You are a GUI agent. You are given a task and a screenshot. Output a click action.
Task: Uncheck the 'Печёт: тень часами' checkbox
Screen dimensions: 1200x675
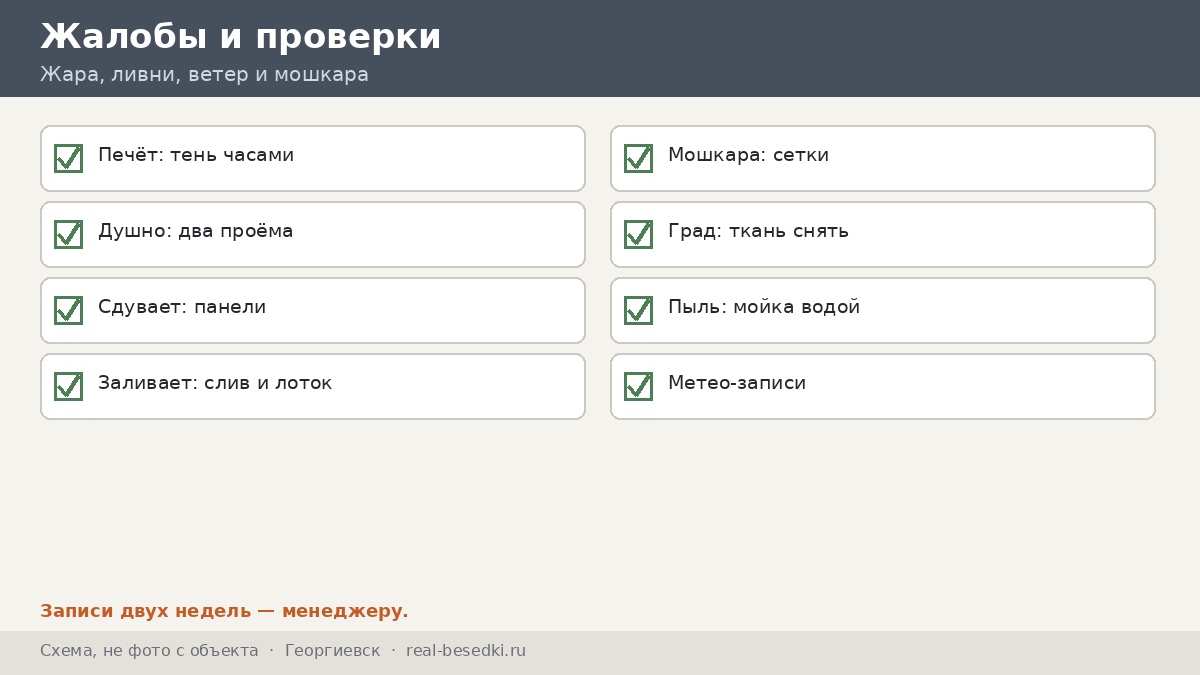68,158
